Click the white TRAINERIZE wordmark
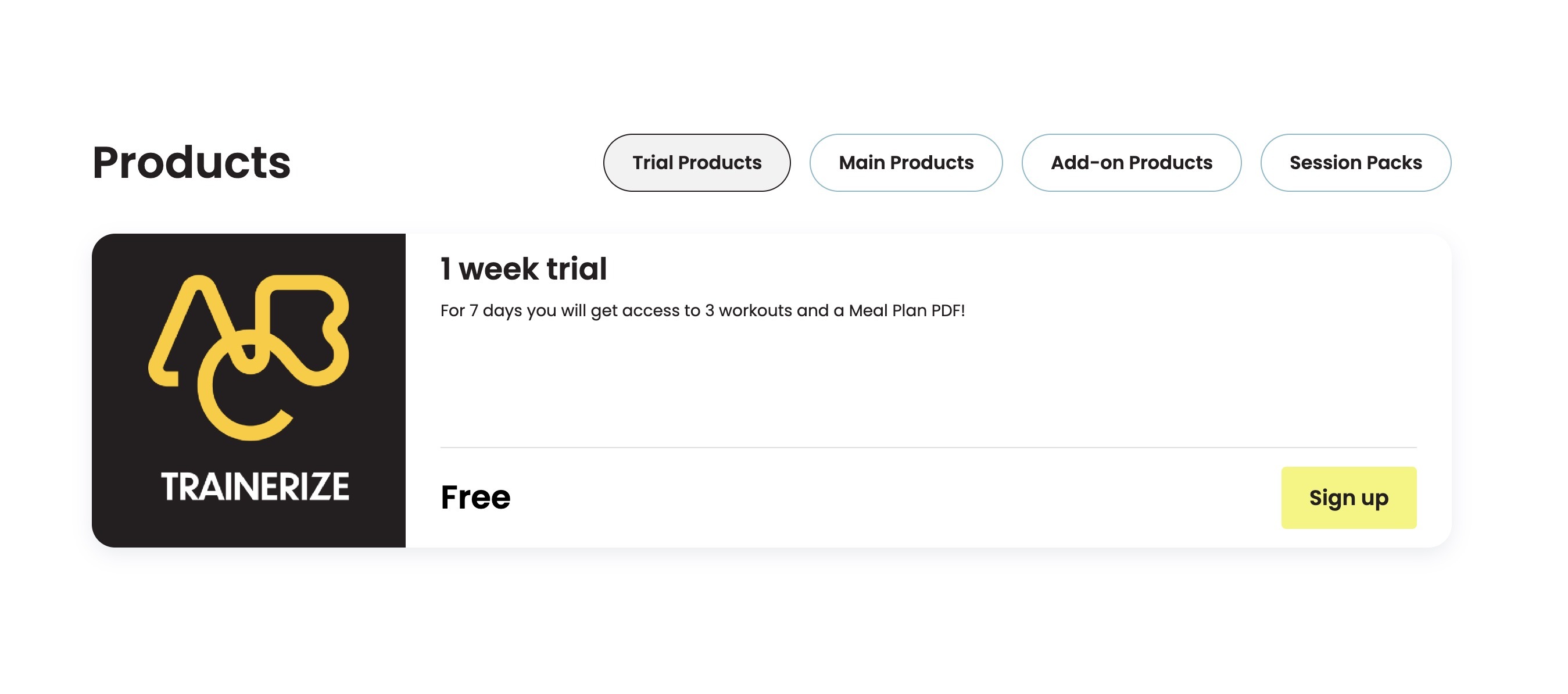Image resolution: width=1568 pixels, height=694 pixels. [255, 486]
